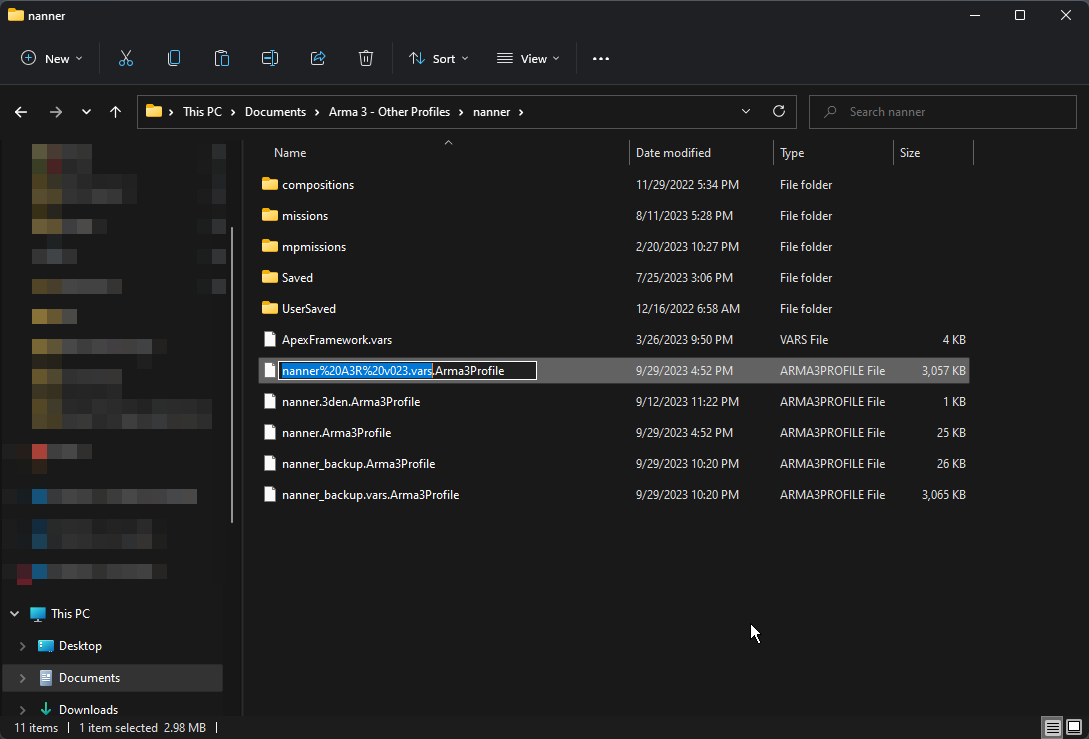
Task: Sort files by Date modified column
Action: pos(673,153)
